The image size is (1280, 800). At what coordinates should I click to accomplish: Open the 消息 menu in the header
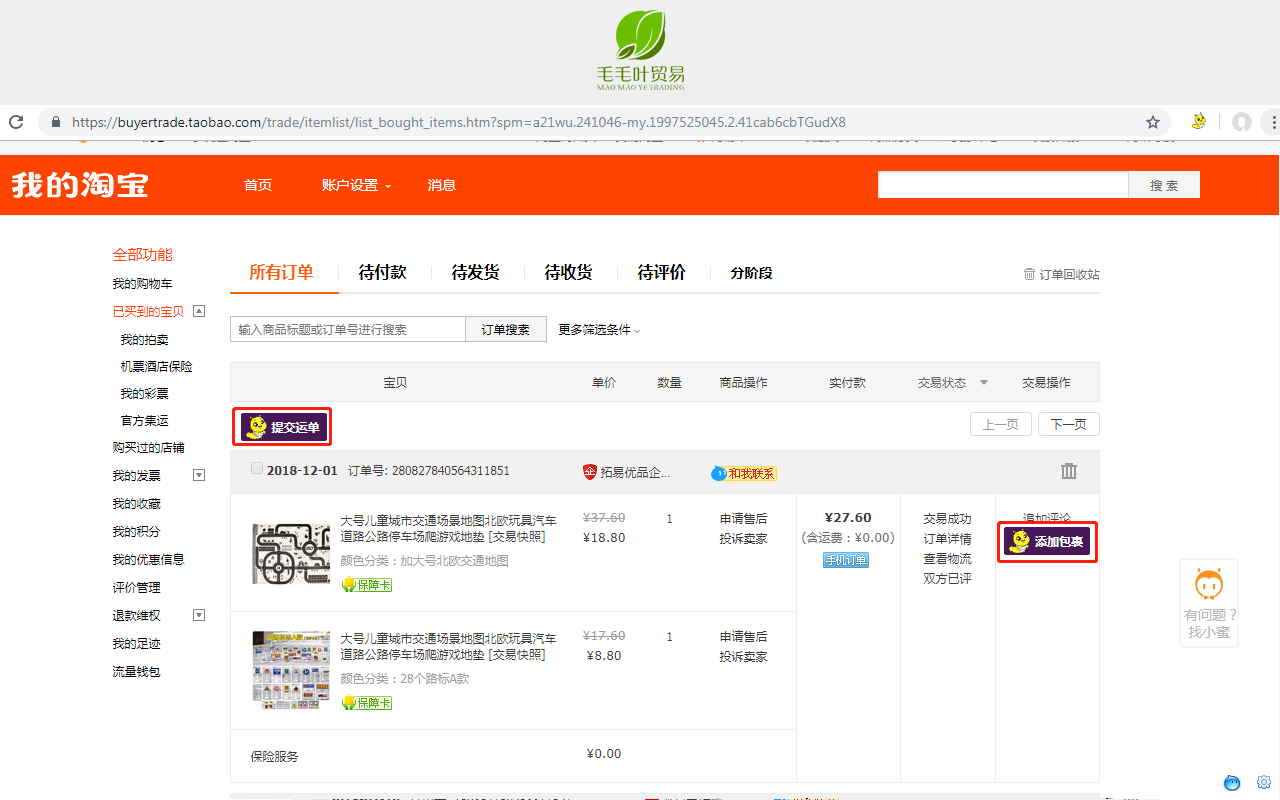pyautogui.click(x=441, y=185)
